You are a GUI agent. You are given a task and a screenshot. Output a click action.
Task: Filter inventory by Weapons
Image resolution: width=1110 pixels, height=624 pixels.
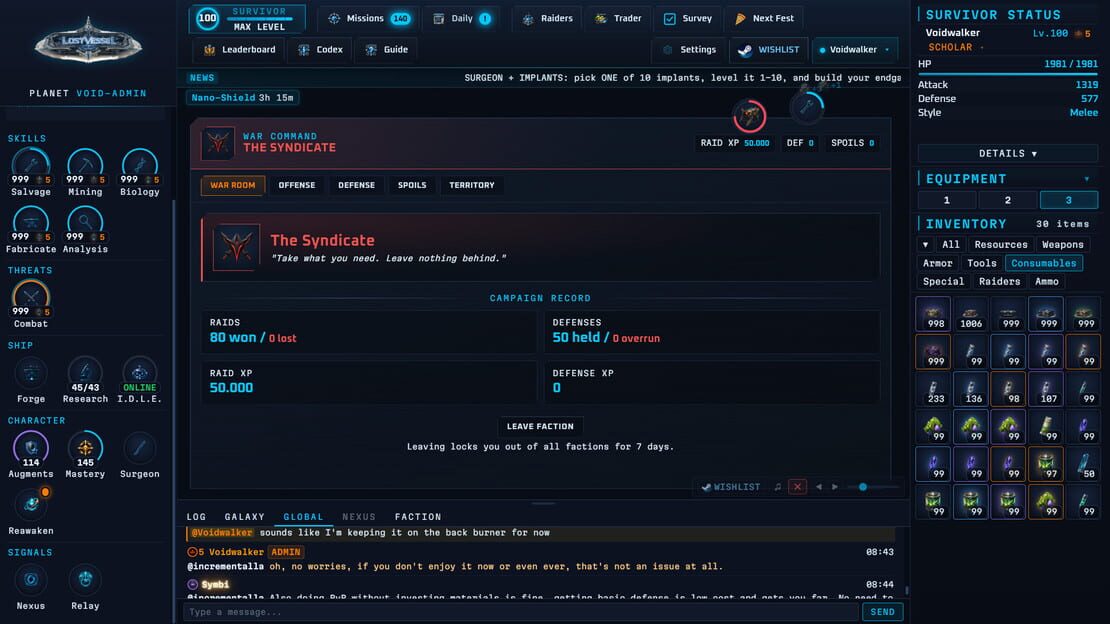[x=1063, y=245]
